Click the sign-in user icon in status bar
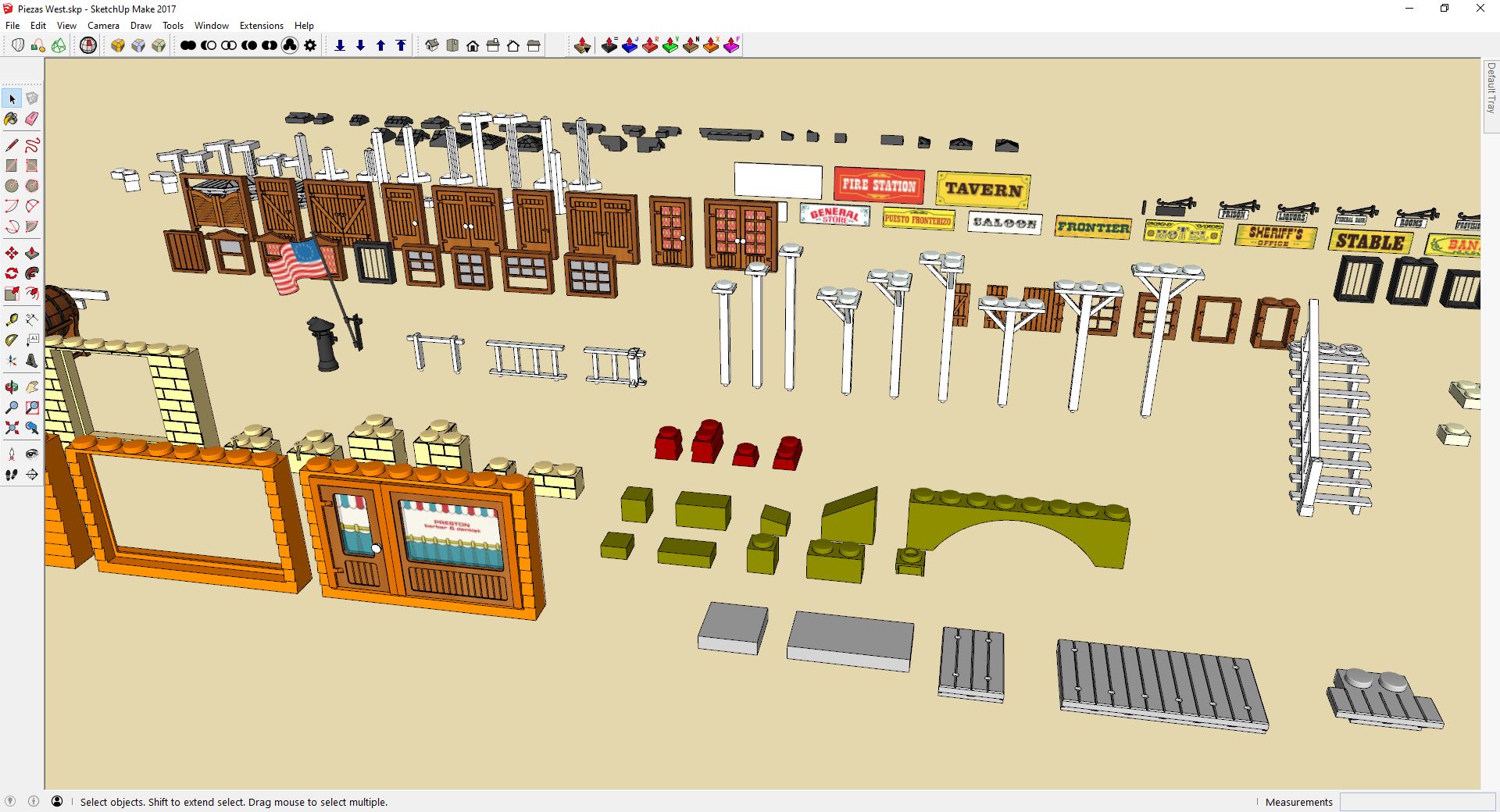The height and width of the screenshot is (812, 1500). 57,802
